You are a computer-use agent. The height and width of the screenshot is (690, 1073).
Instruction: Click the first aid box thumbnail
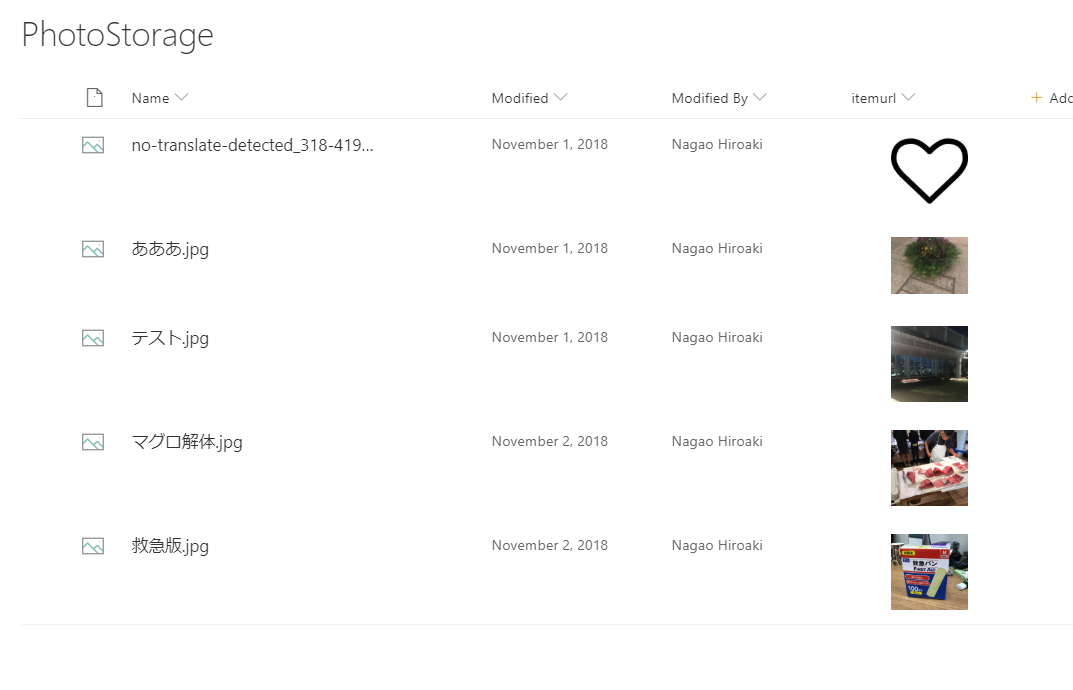929,572
